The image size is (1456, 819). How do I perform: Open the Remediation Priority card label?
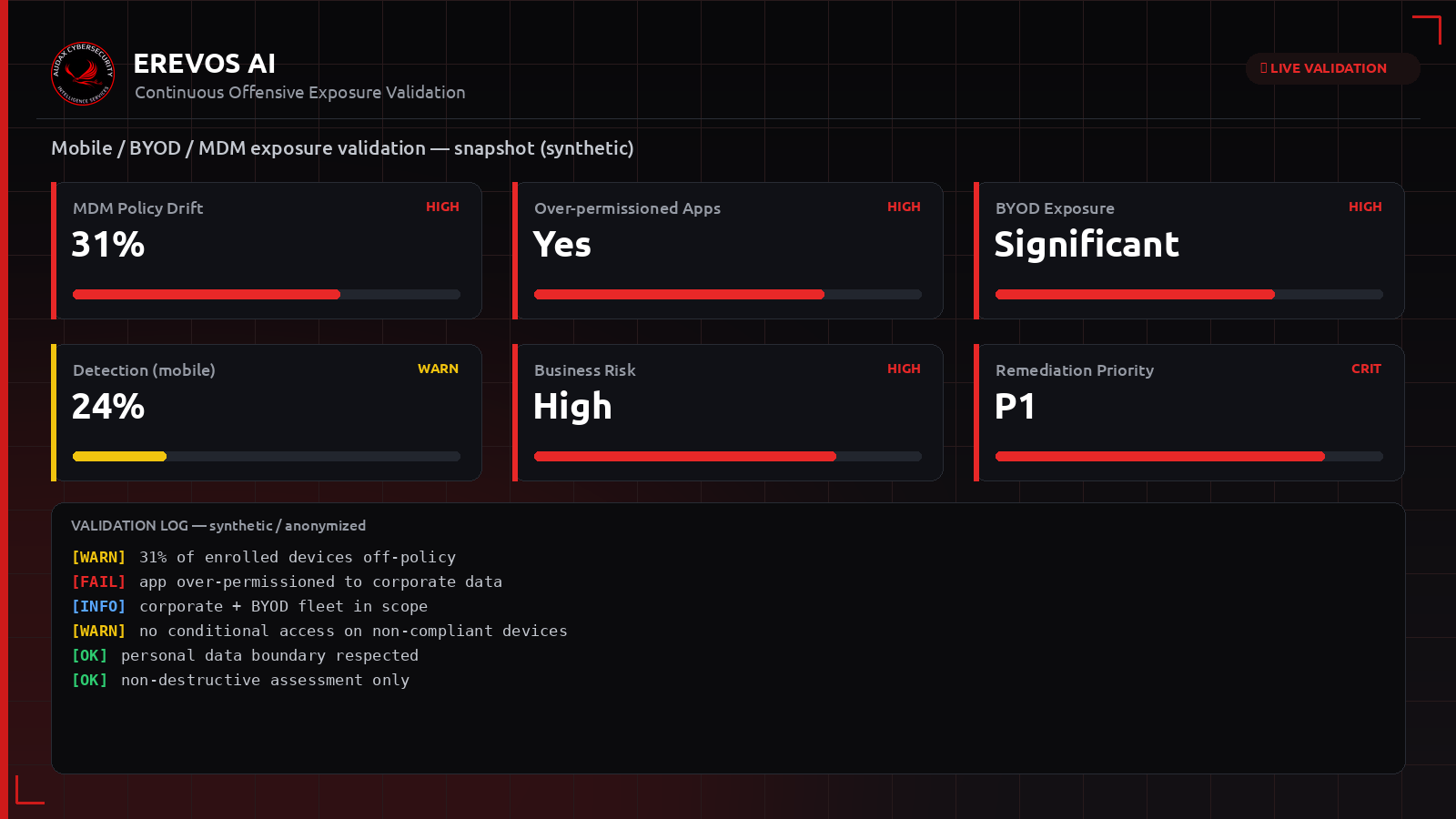[1075, 370]
